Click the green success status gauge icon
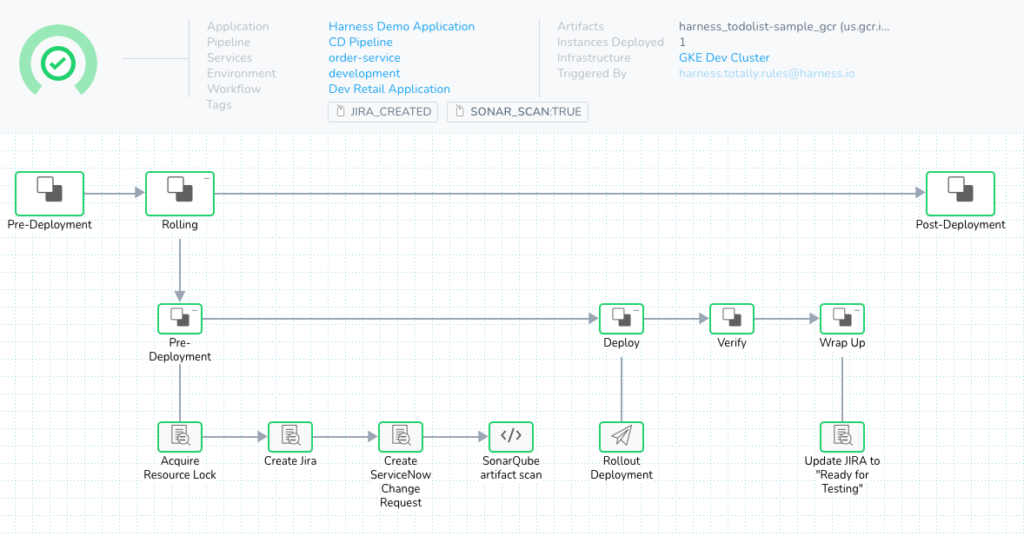Image resolution: width=1024 pixels, height=536 pixels. [58, 61]
